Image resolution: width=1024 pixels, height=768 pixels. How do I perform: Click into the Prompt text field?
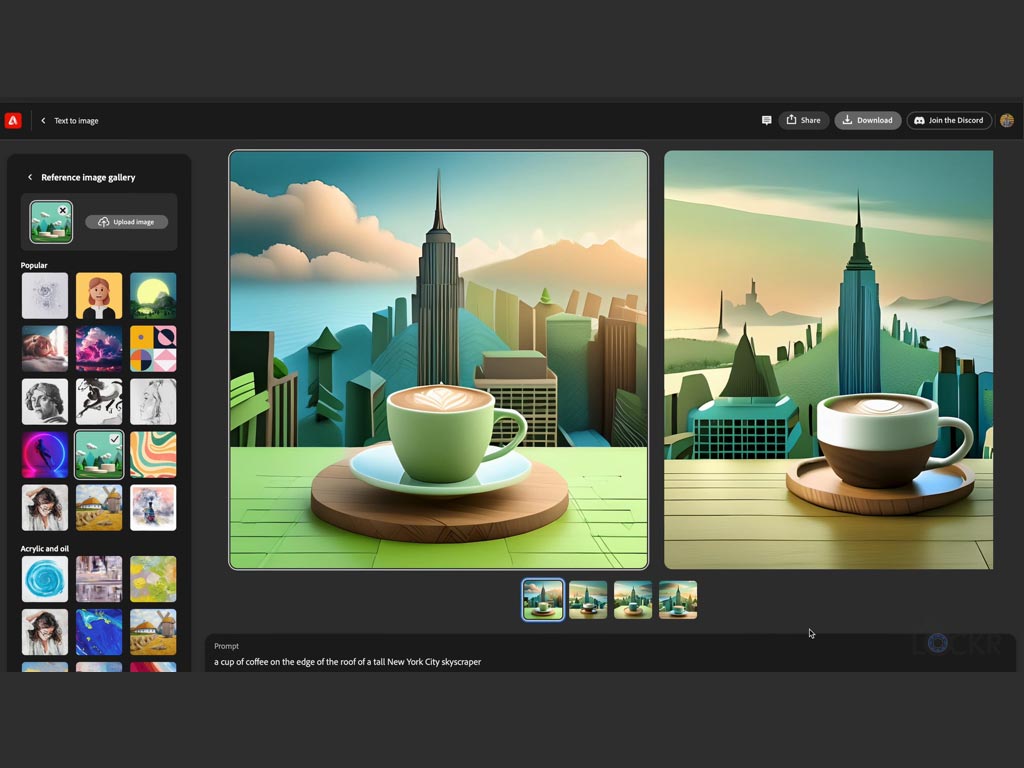tap(611, 654)
